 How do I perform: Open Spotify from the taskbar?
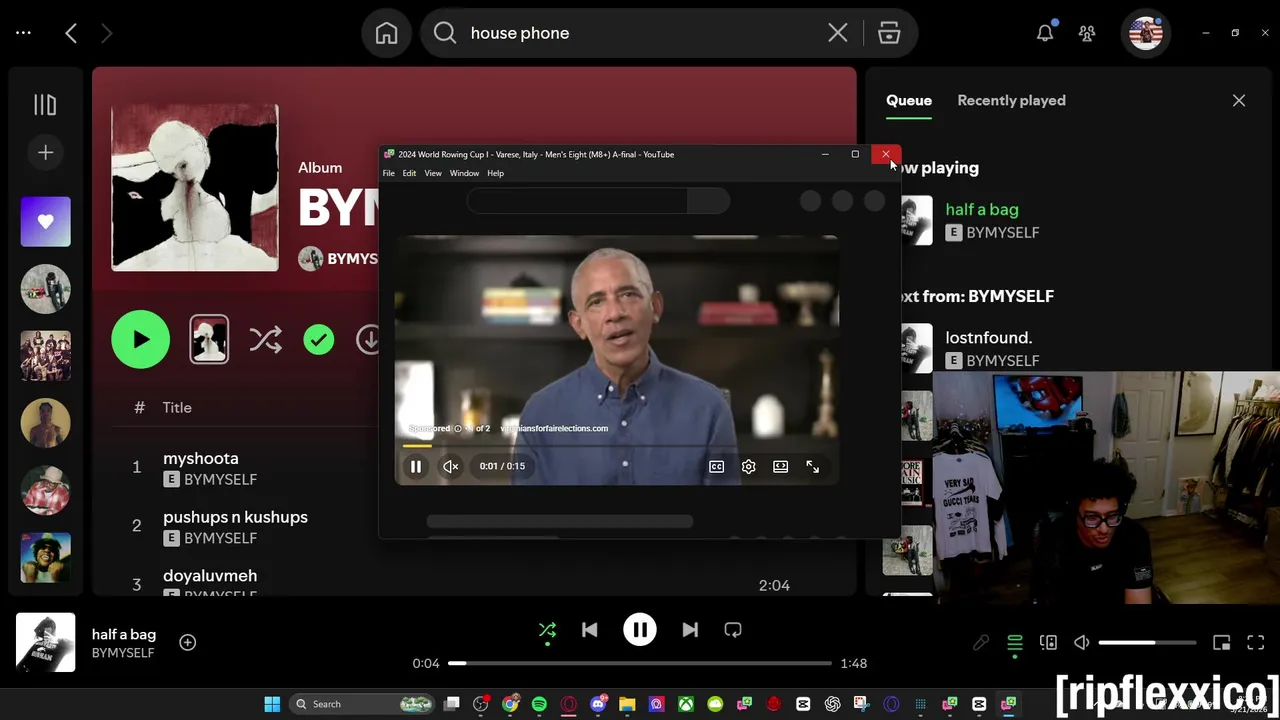coord(539,704)
